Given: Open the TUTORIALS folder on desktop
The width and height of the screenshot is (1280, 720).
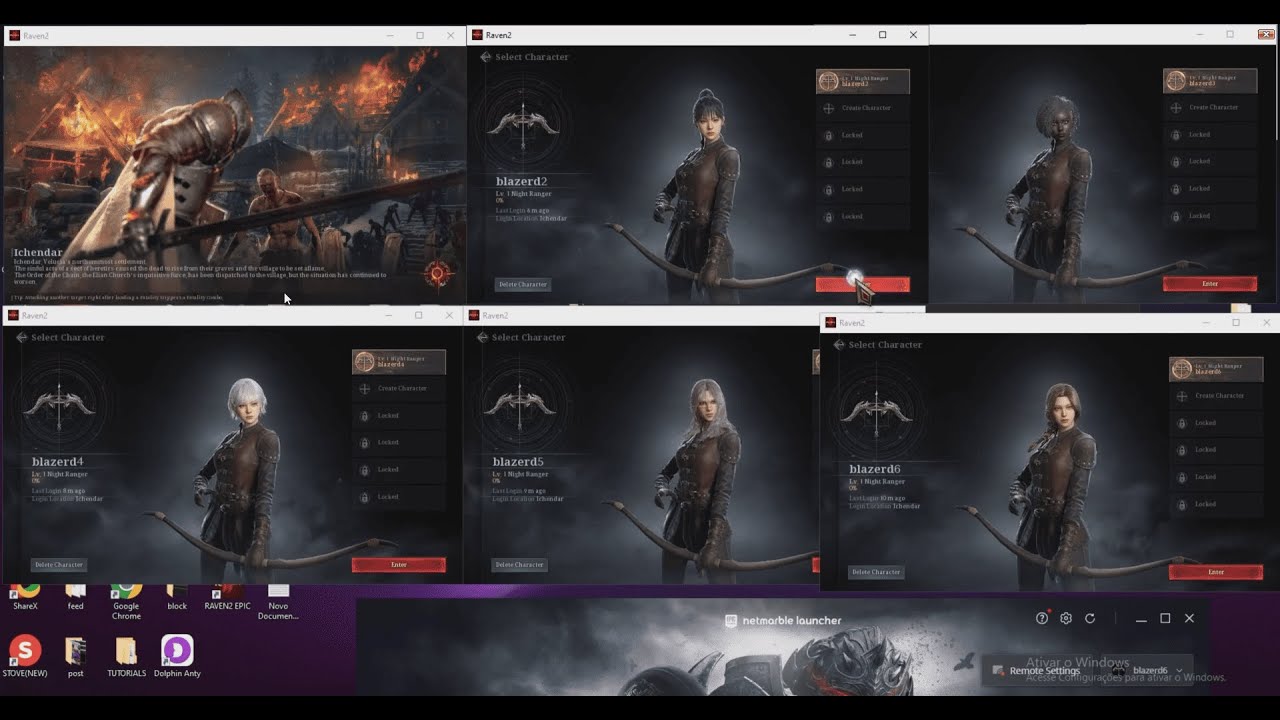Looking at the screenshot, I should (x=126, y=657).
